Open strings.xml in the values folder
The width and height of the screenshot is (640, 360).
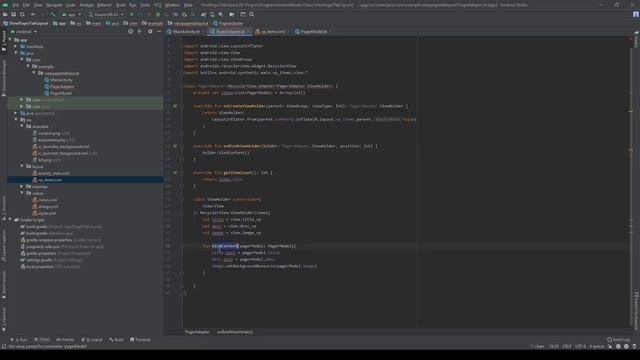48,207
